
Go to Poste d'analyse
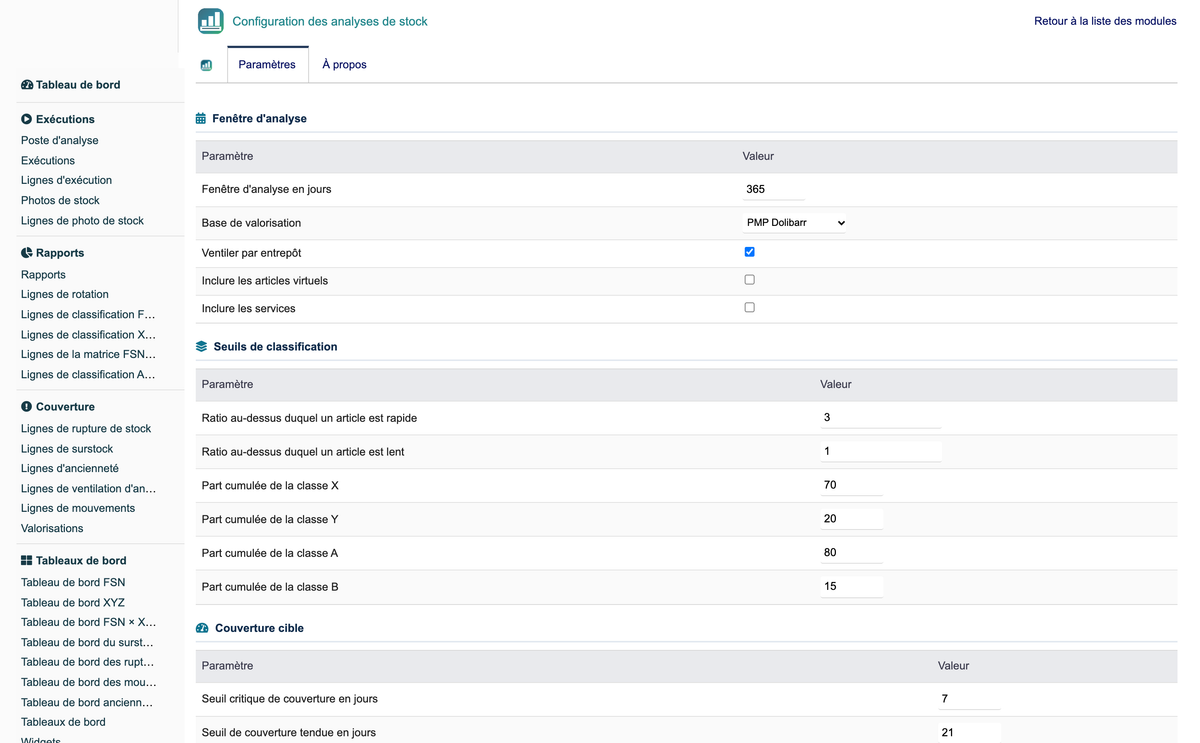pos(60,141)
